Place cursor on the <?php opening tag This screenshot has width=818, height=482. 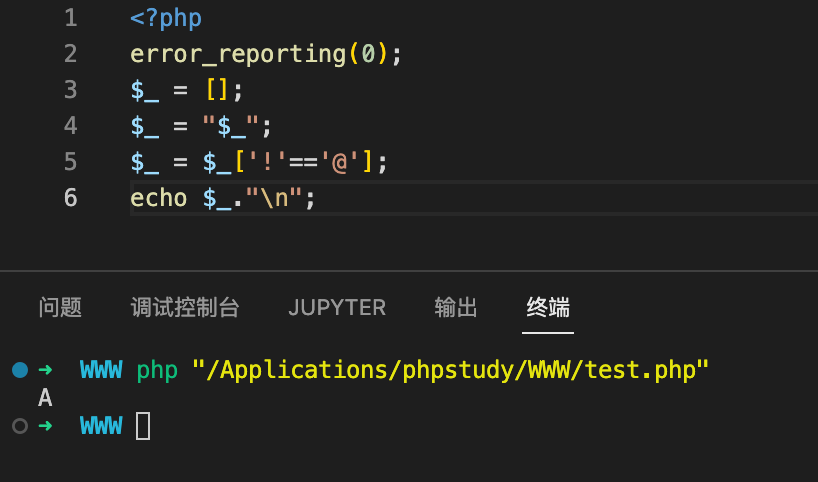[x=166, y=19]
